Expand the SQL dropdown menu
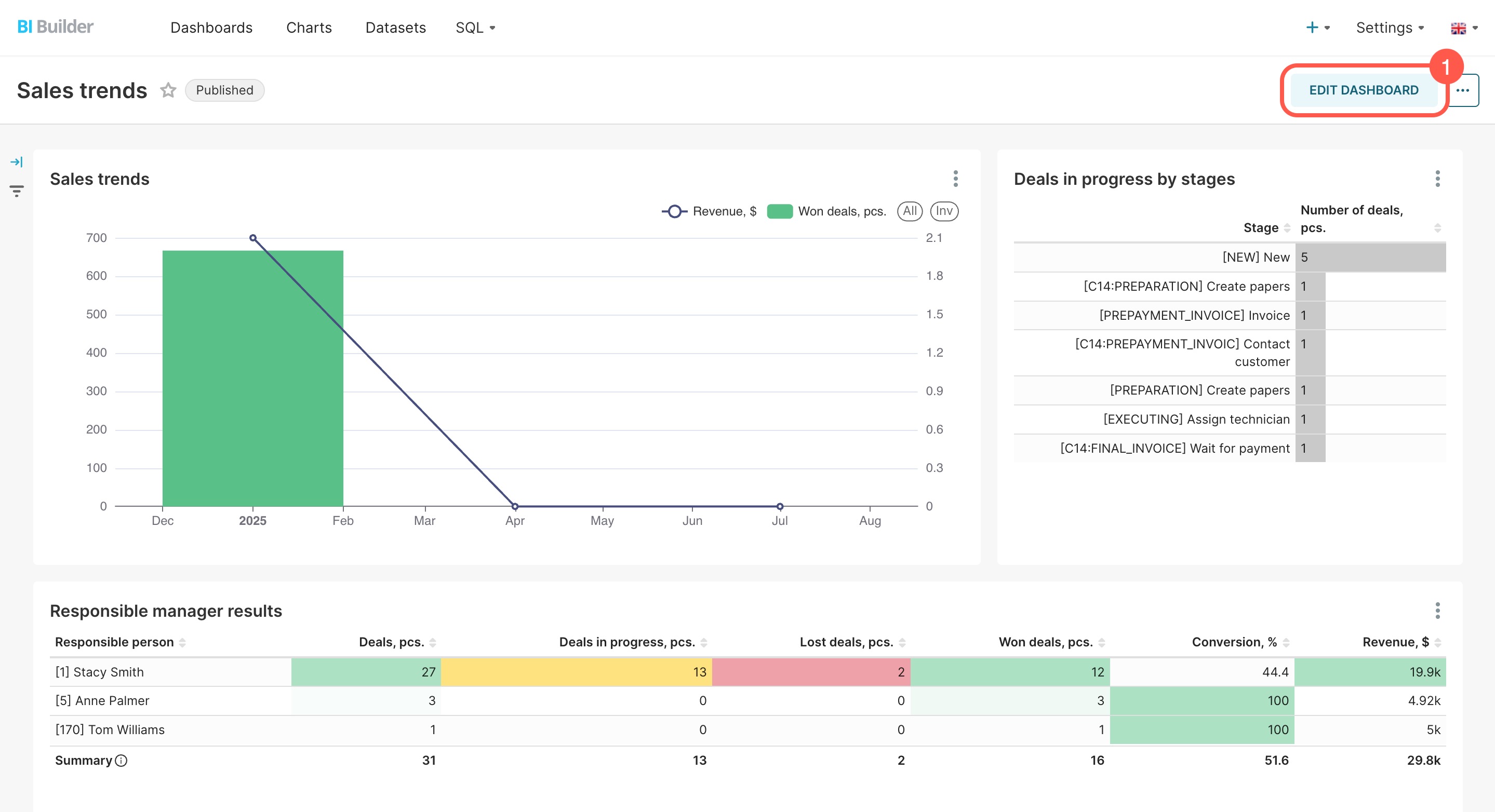The height and width of the screenshot is (812, 1495). point(475,28)
